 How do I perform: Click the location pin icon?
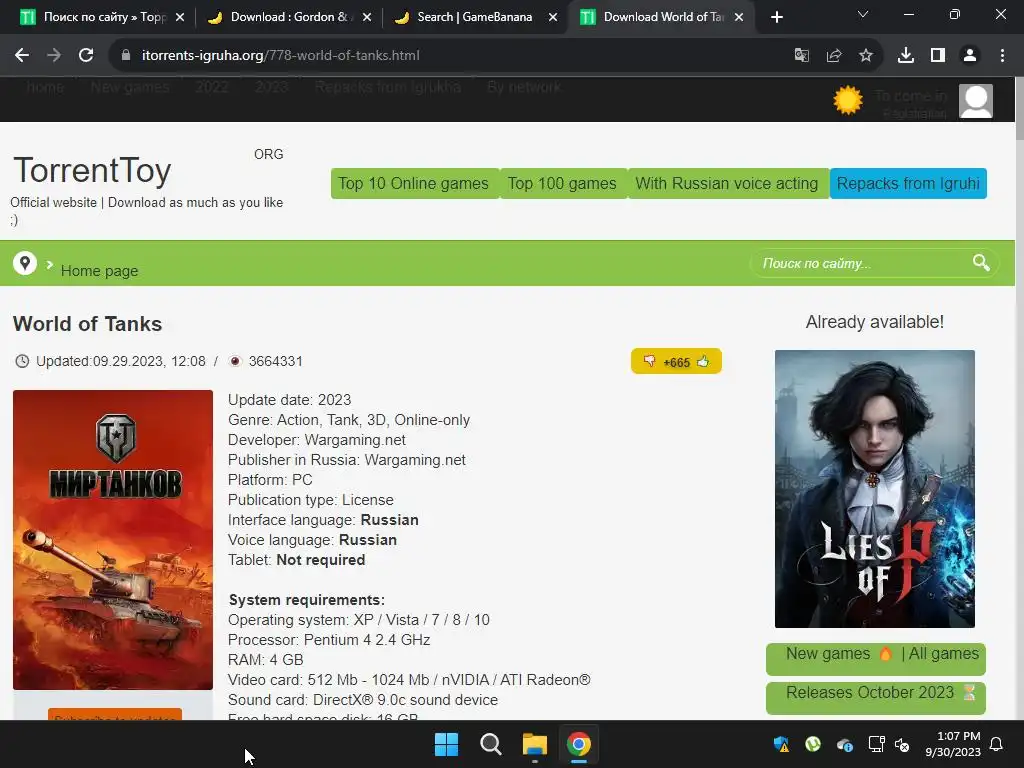coord(25,263)
